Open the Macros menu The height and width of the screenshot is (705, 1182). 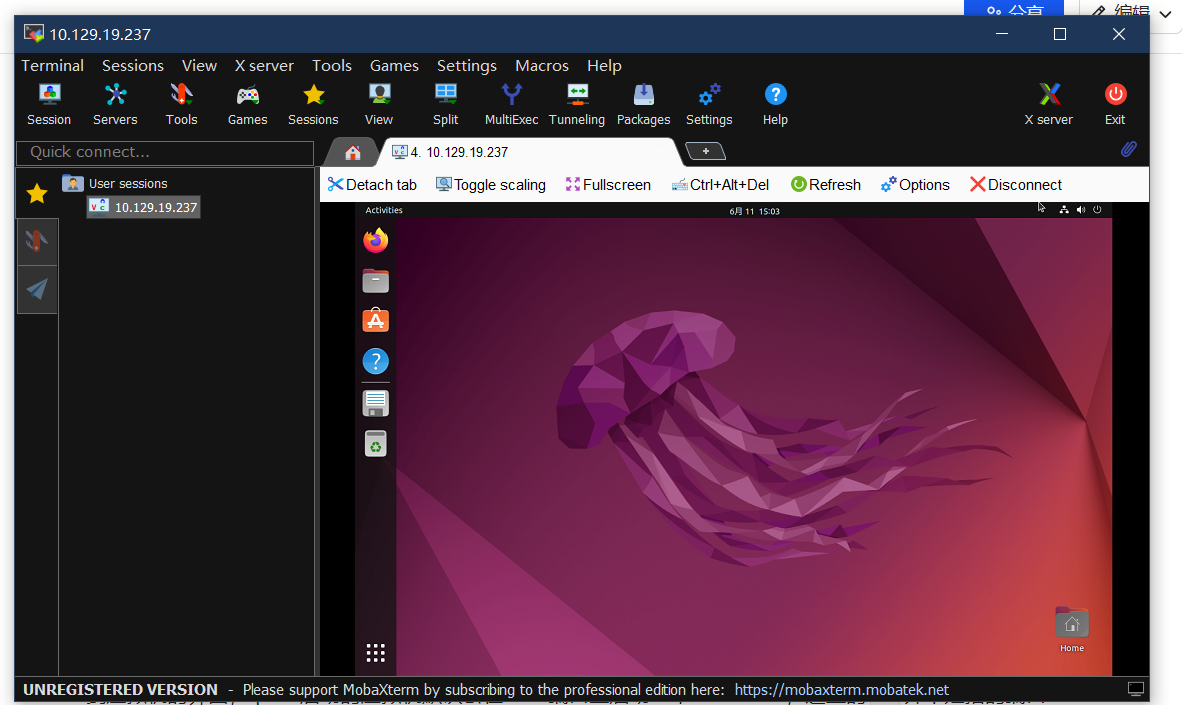pyautogui.click(x=542, y=66)
